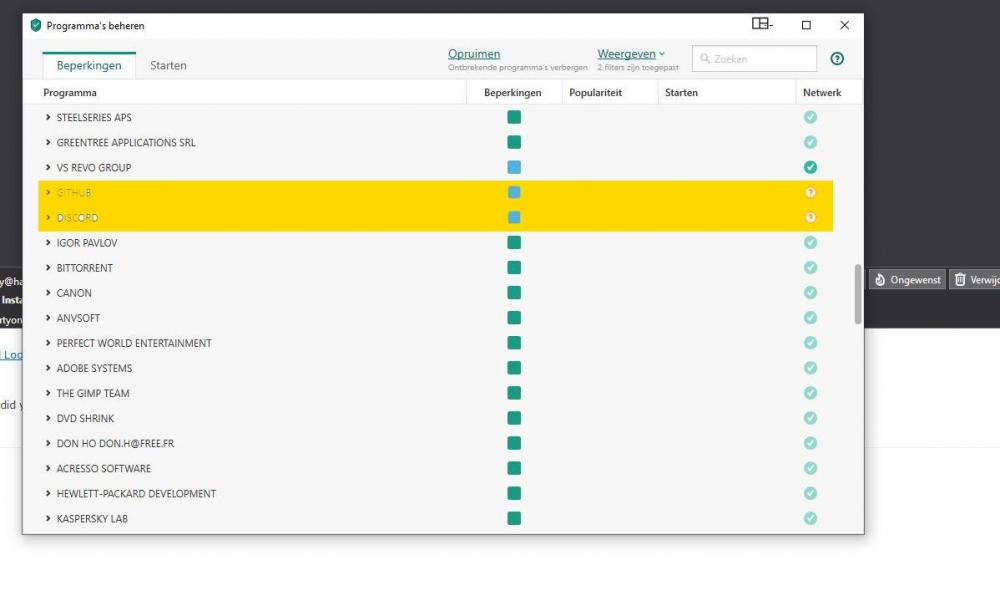Click network checkmark icon for BITTORRENT row

click(810, 268)
